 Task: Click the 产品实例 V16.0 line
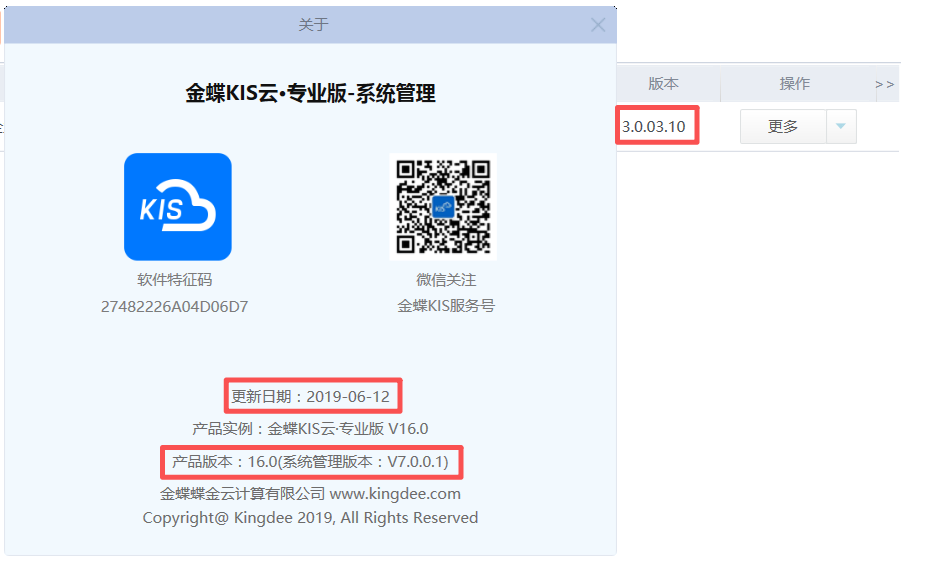tap(311, 429)
